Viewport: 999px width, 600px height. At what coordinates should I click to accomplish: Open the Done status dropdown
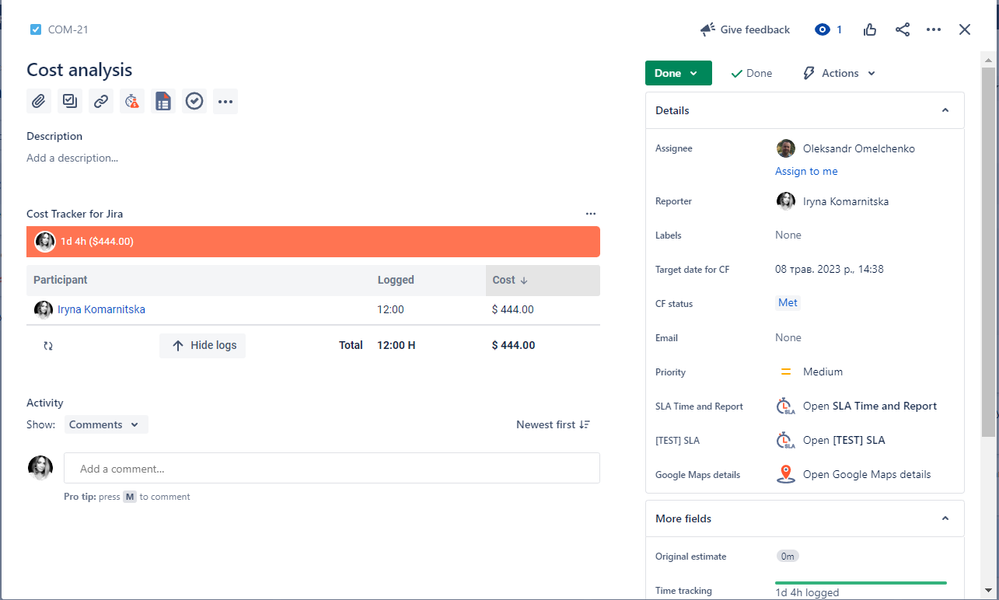click(x=678, y=73)
